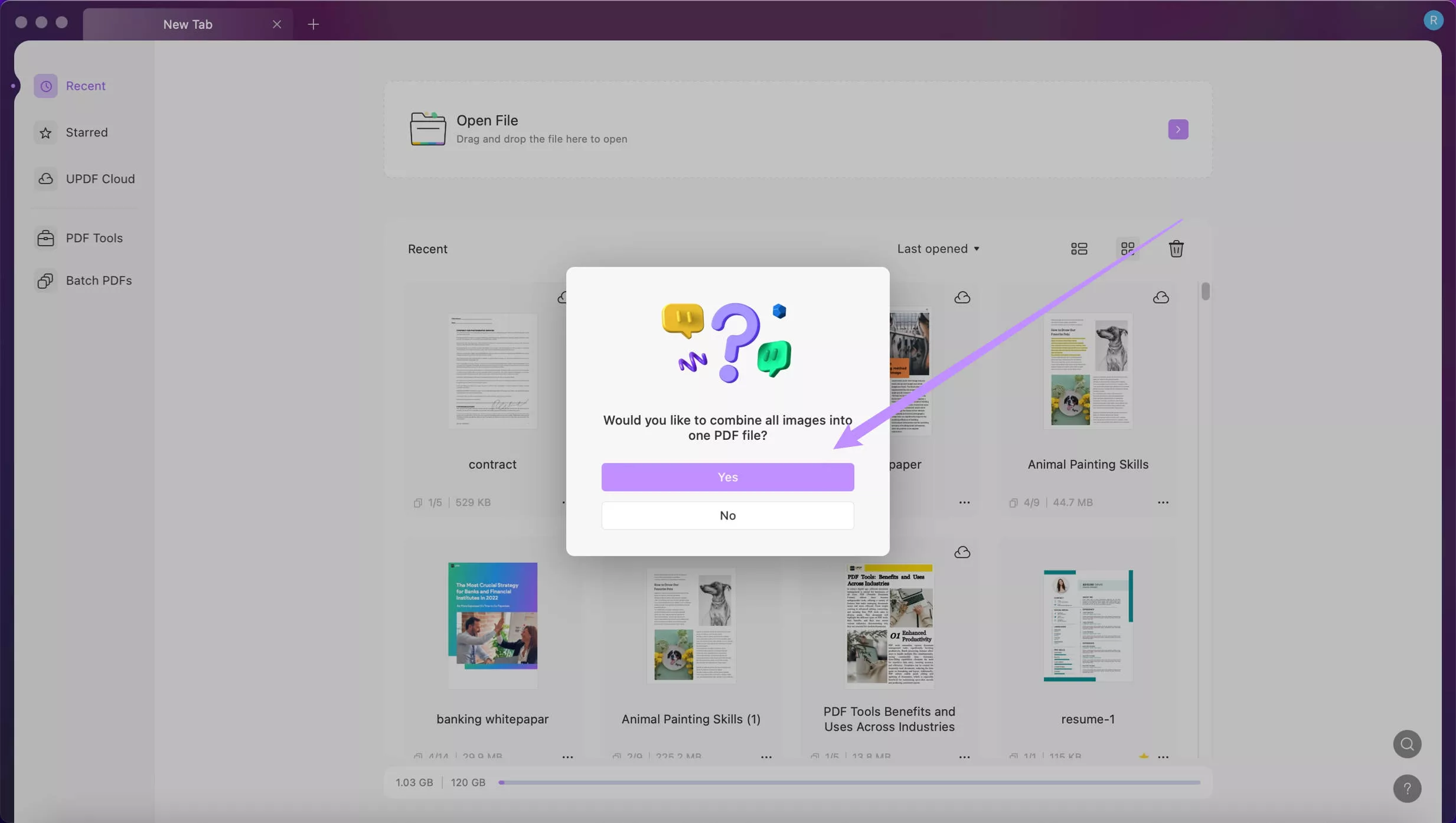Click the Open File folder icon
1456x823 pixels.
(427, 129)
